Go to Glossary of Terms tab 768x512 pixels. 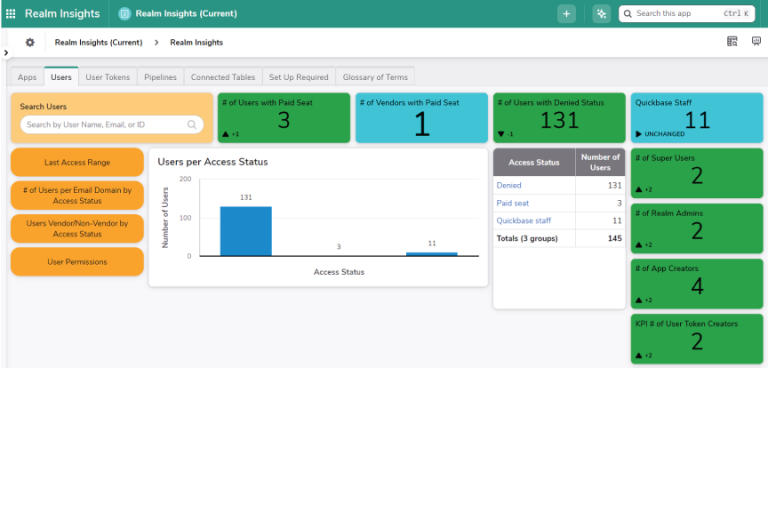coord(375,77)
